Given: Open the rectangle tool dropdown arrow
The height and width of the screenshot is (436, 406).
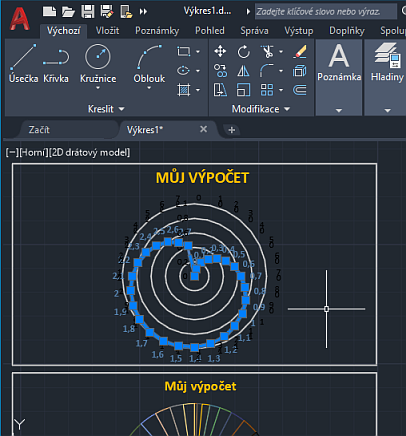Looking at the screenshot, I should coord(198,52).
